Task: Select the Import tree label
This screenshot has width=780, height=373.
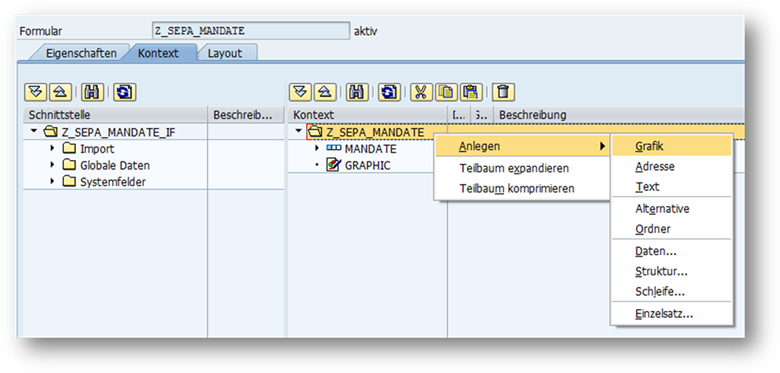Action: (97, 149)
